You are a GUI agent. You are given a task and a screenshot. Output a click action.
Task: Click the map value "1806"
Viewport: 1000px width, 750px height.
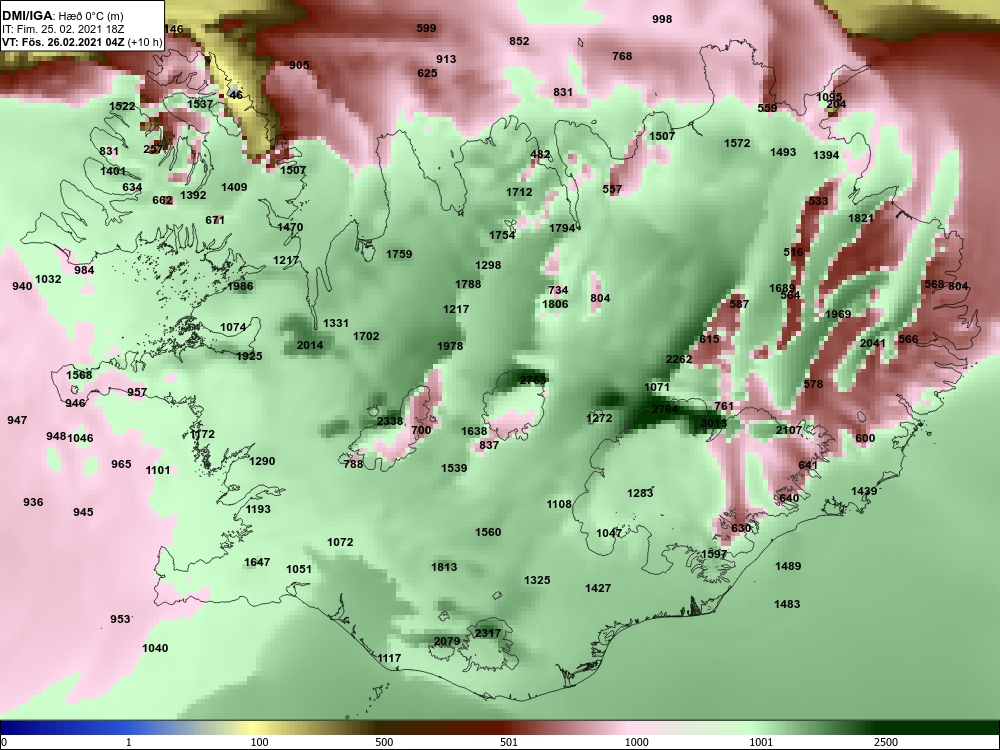click(555, 304)
